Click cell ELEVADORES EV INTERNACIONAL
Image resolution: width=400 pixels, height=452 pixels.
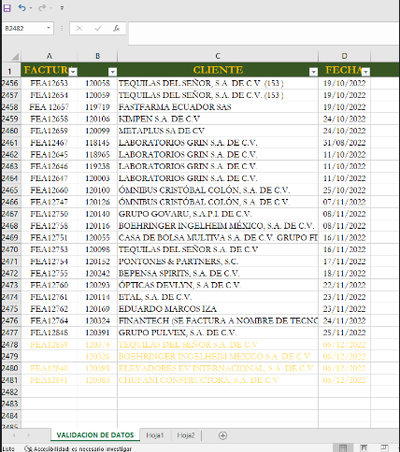(x=218, y=368)
